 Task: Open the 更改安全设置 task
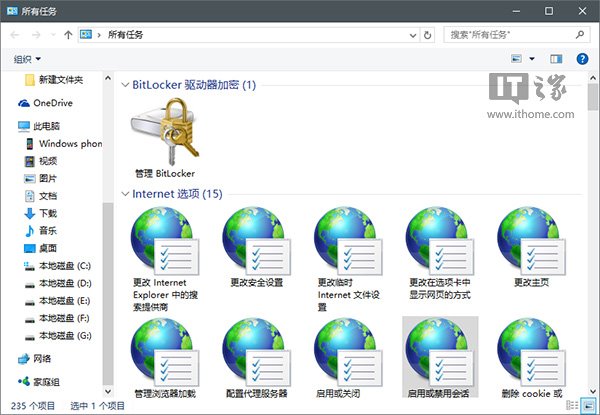[x=256, y=247]
